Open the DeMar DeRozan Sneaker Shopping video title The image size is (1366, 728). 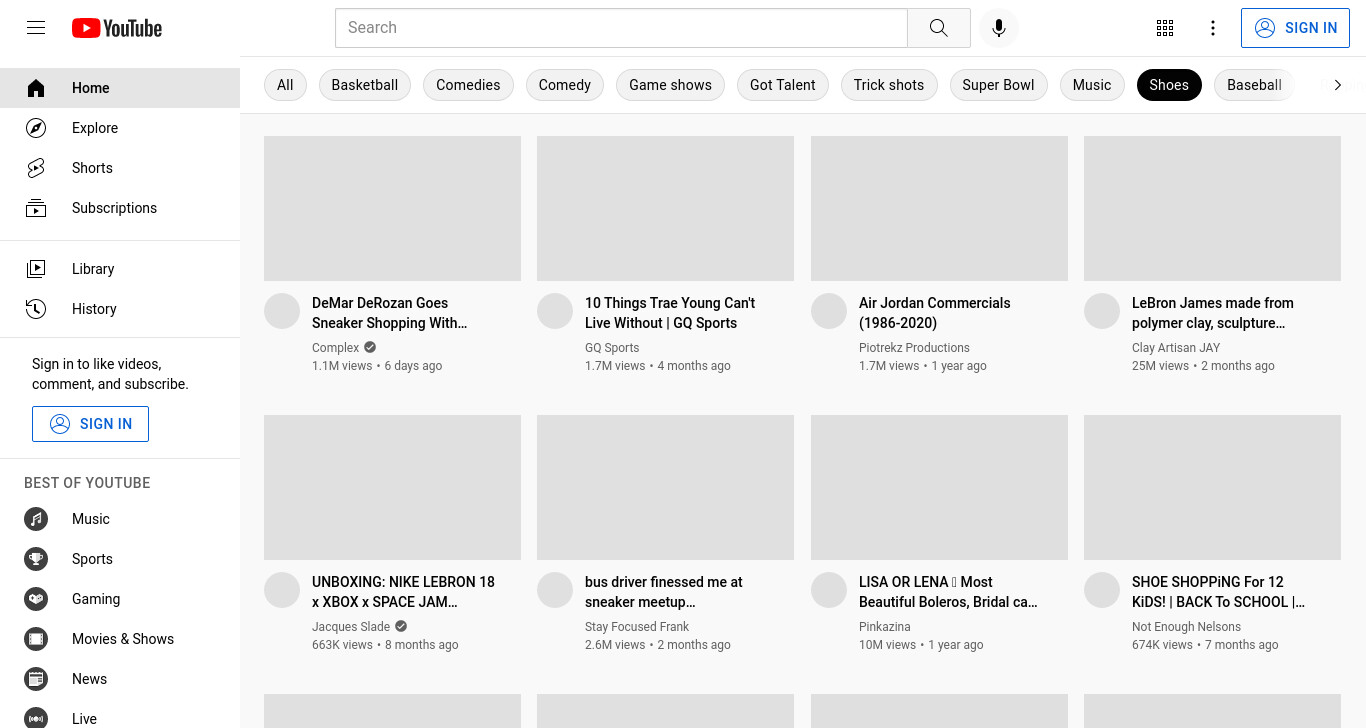pos(390,313)
